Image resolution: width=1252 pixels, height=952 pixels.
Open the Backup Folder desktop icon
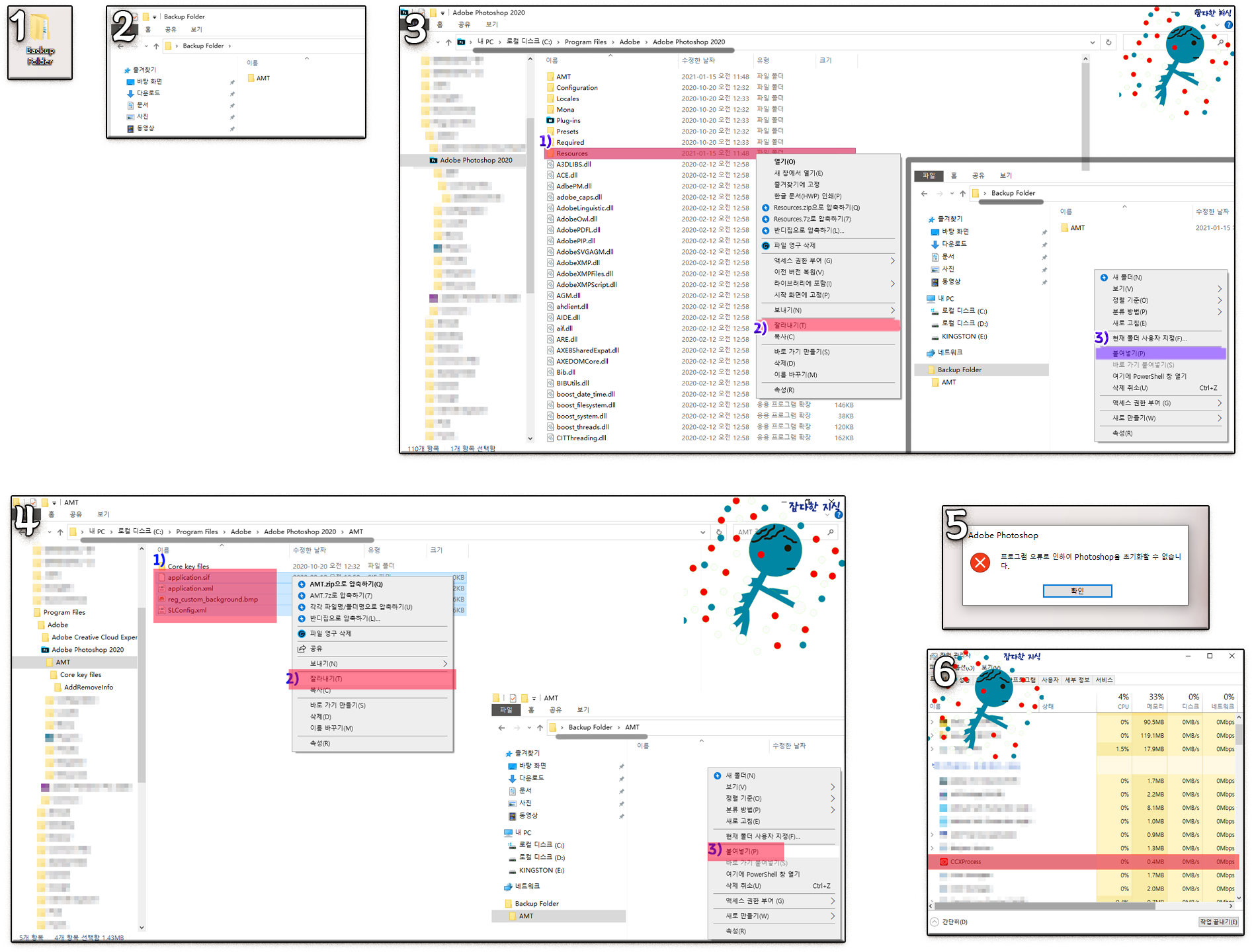coord(40,41)
